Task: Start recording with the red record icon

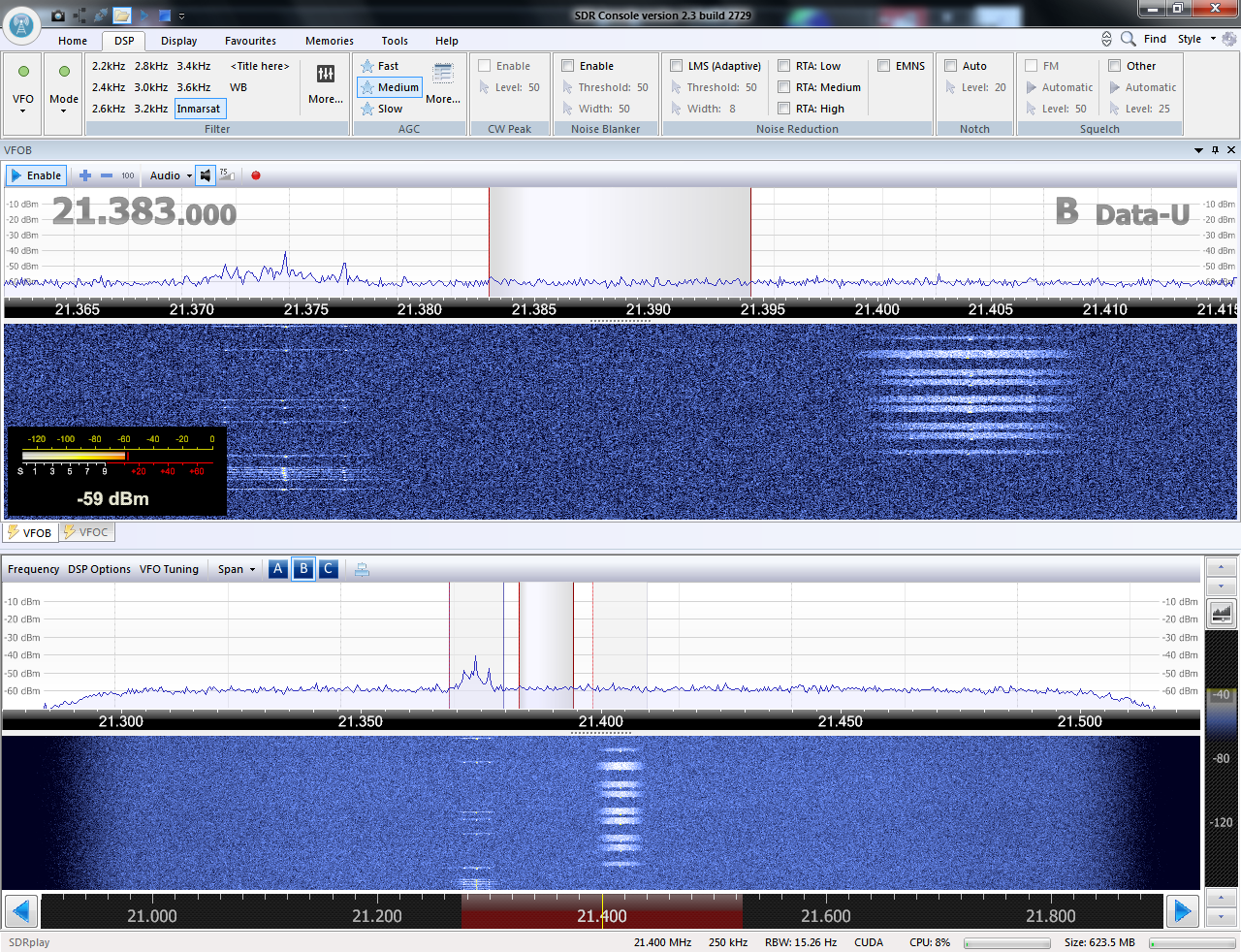Action: point(255,175)
